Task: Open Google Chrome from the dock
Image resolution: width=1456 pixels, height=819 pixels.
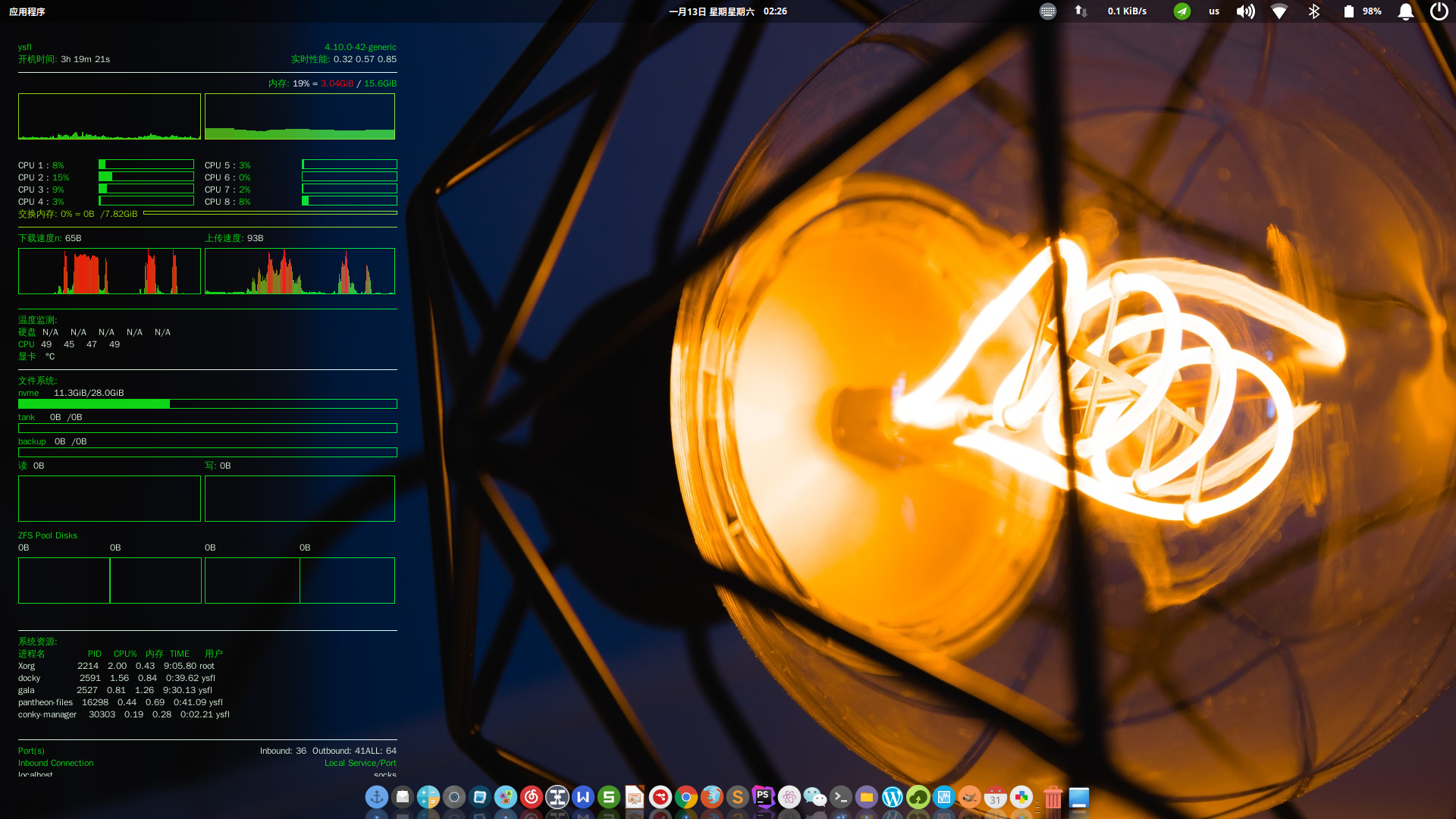Action: tap(686, 797)
